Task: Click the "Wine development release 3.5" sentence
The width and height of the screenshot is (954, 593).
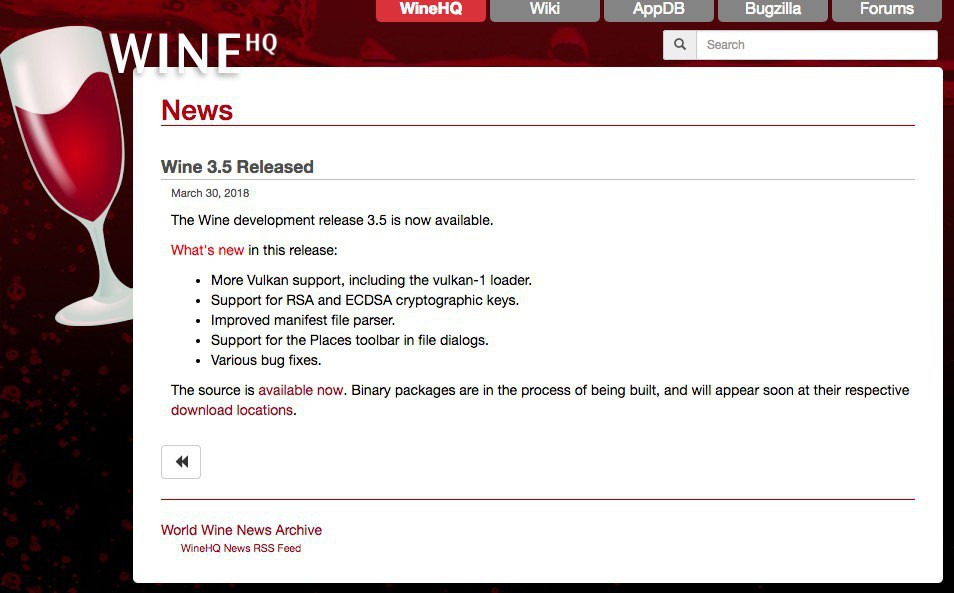Action: (332, 220)
